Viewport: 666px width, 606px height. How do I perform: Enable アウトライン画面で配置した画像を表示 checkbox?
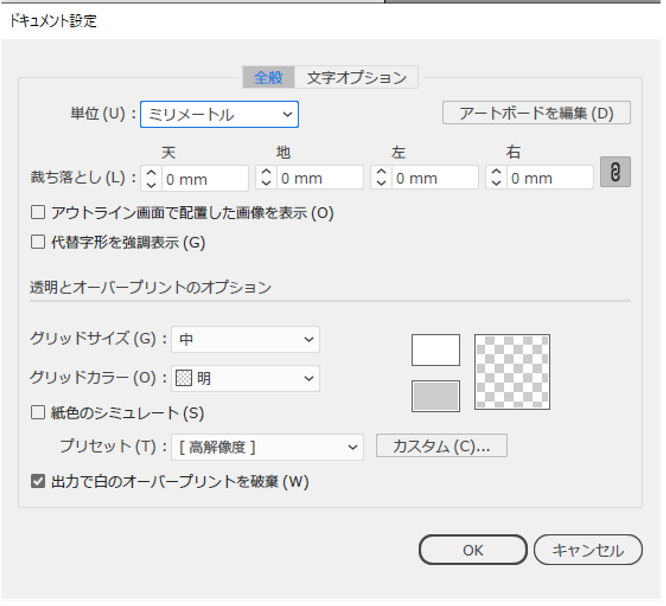38,212
